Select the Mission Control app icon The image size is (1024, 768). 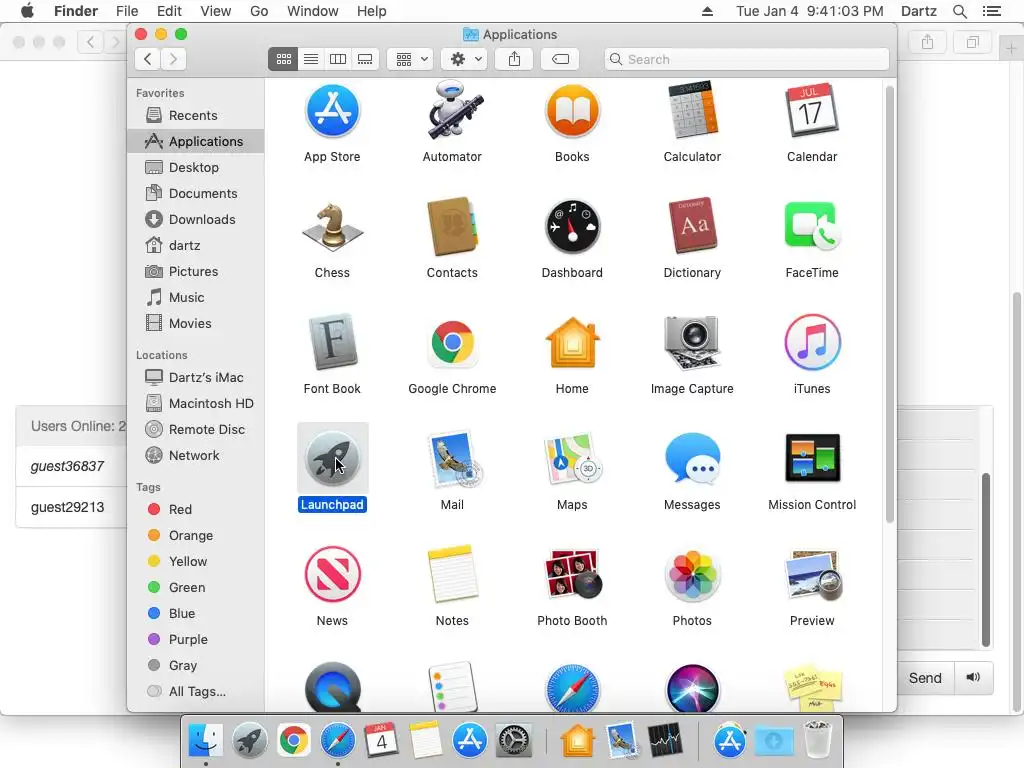click(x=812, y=458)
